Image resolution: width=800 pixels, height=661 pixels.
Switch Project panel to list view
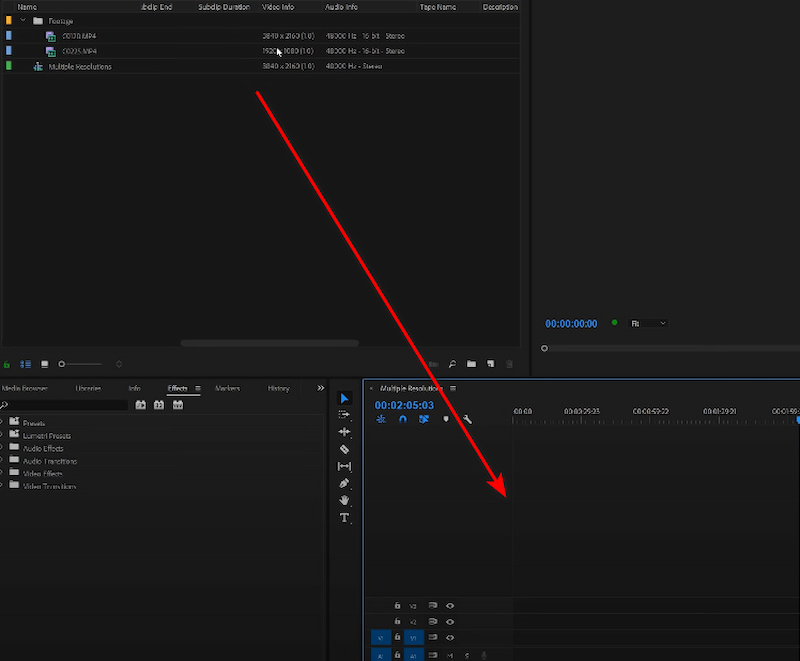25,364
